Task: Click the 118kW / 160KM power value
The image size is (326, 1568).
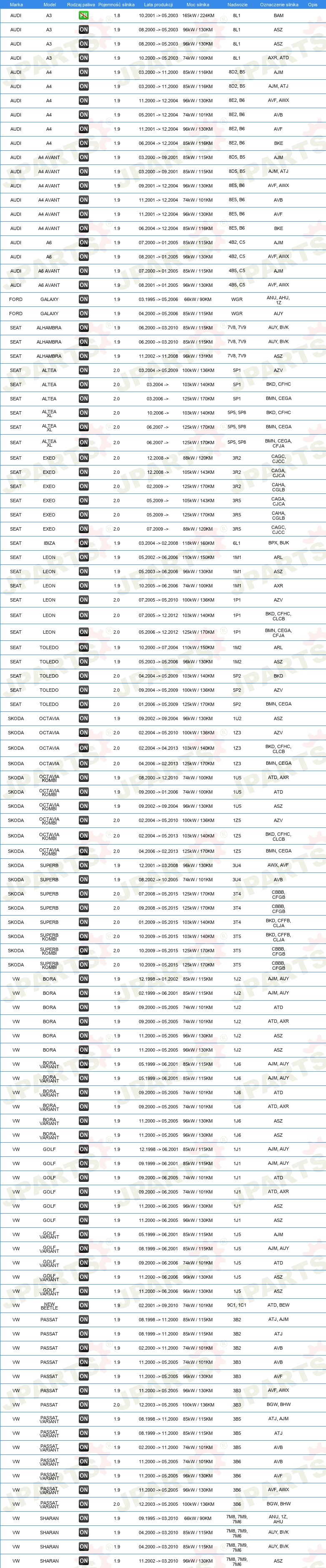Action: tap(198, 544)
